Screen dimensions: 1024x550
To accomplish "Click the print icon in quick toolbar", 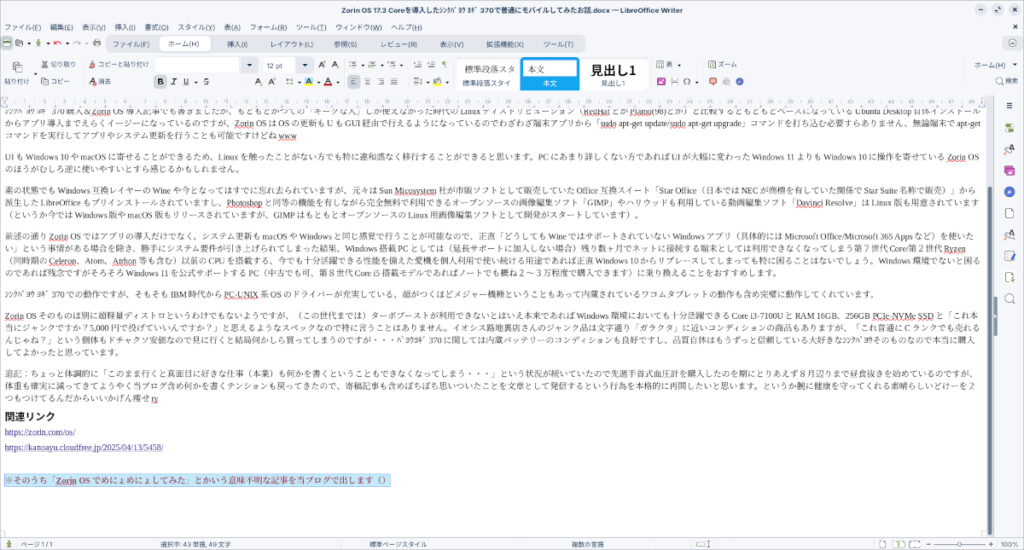I will pos(97,43).
